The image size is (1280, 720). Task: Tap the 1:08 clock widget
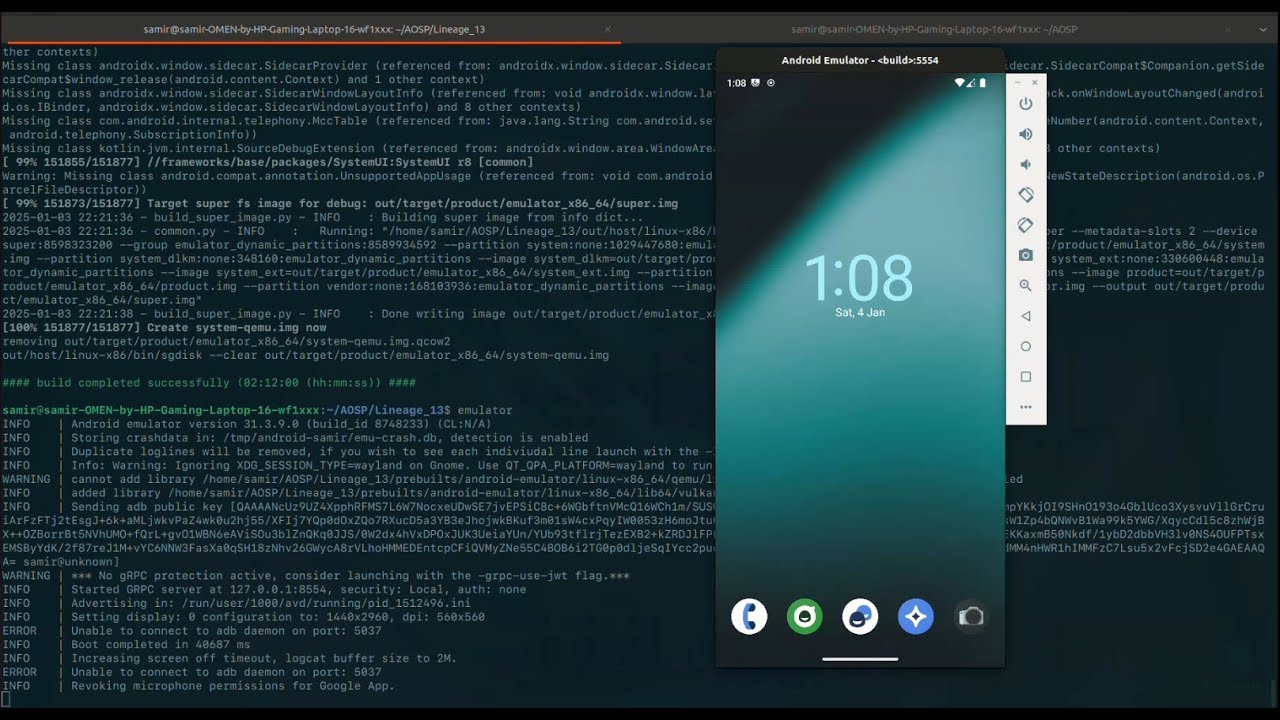click(x=859, y=277)
